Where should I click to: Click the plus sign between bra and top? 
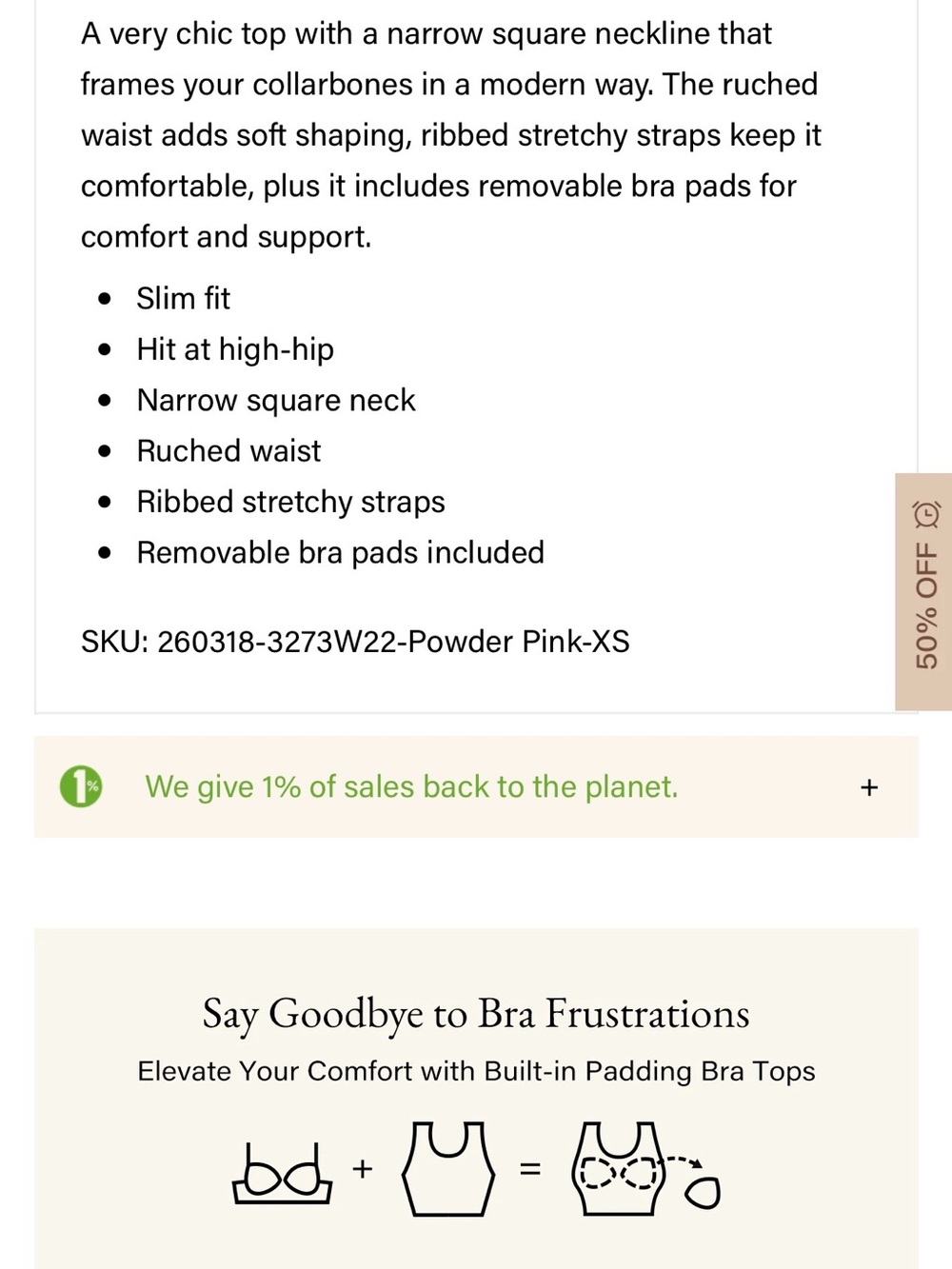click(362, 1168)
